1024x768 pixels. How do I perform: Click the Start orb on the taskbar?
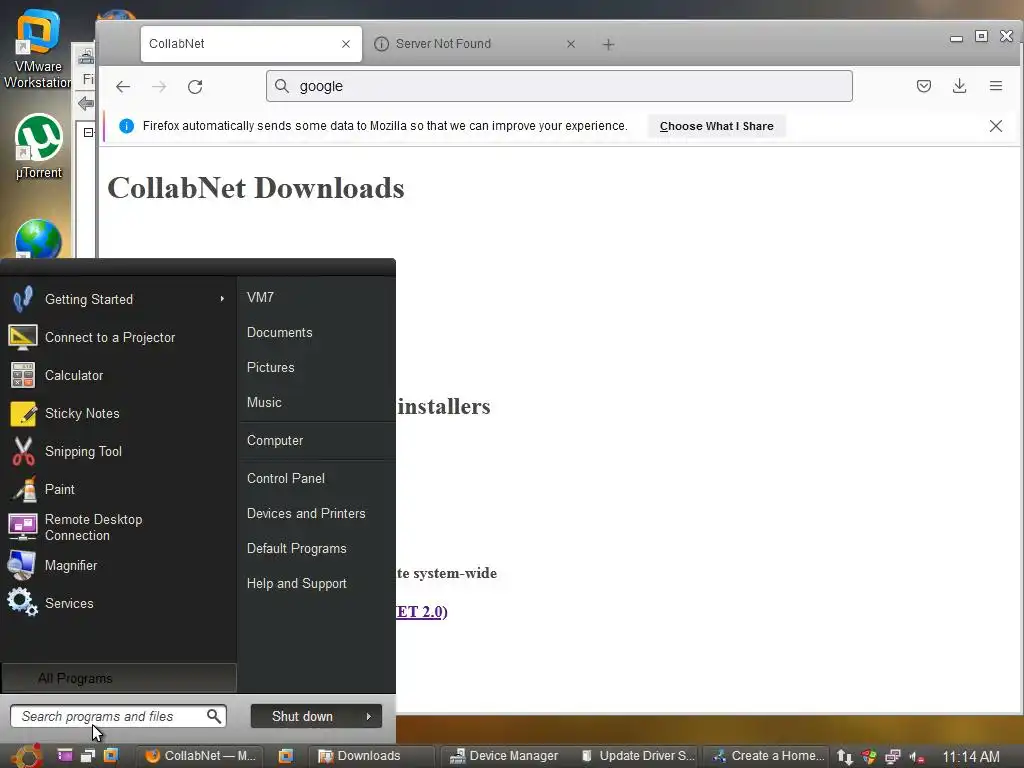pos(27,756)
